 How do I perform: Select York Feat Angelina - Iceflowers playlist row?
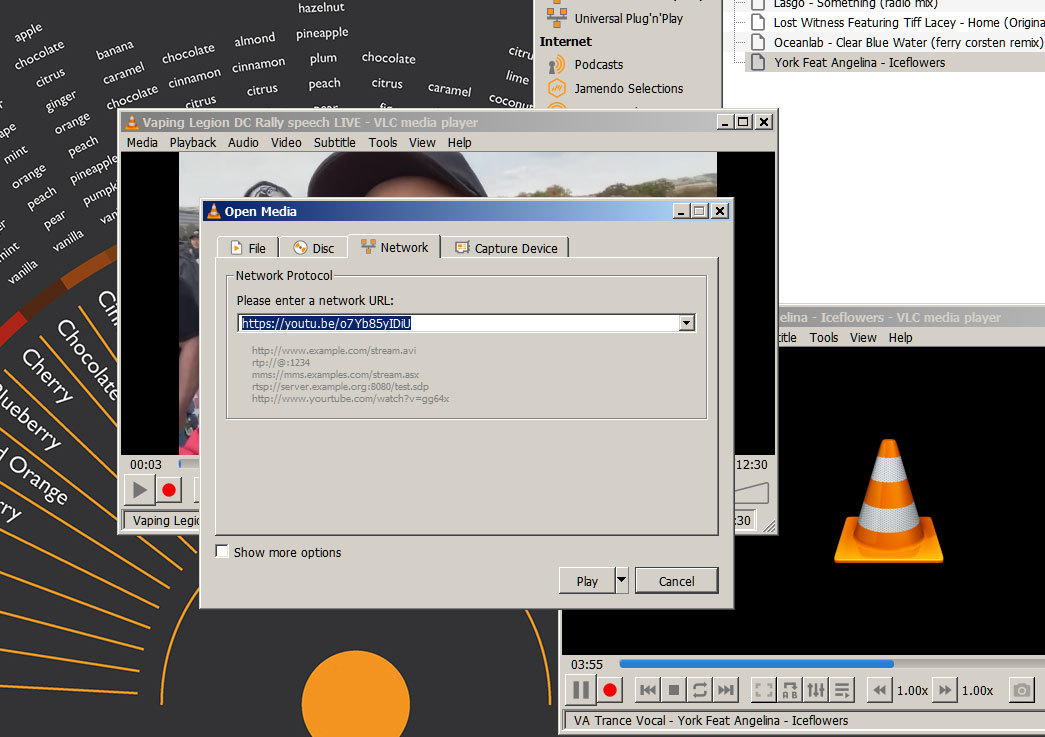click(893, 63)
